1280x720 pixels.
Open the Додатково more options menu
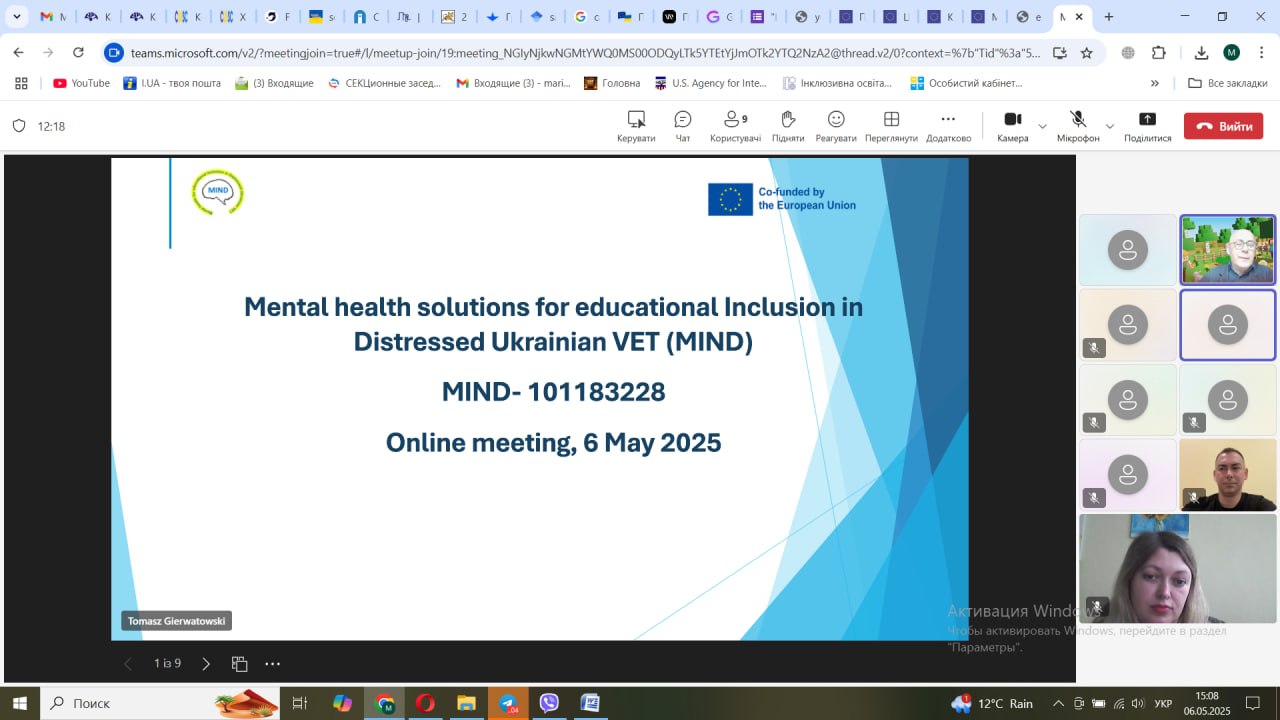click(x=948, y=126)
